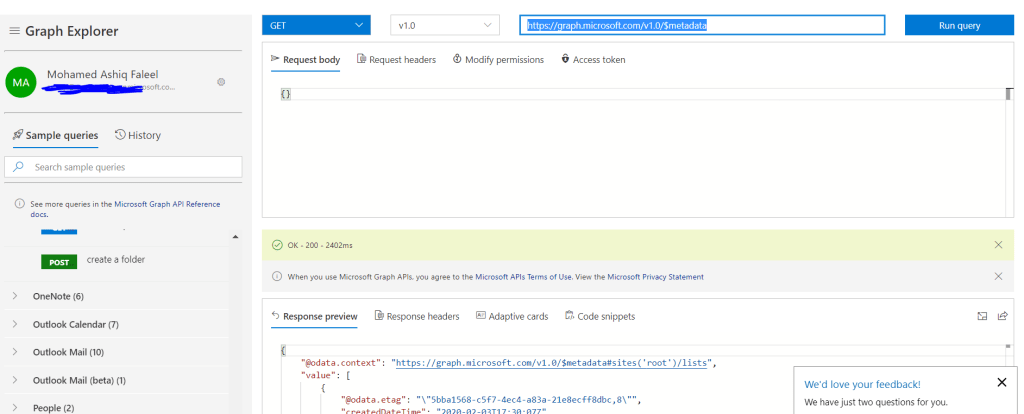
Task: Click the hamburger menu icon beside Graph Explorer
Action: click(14, 31)
